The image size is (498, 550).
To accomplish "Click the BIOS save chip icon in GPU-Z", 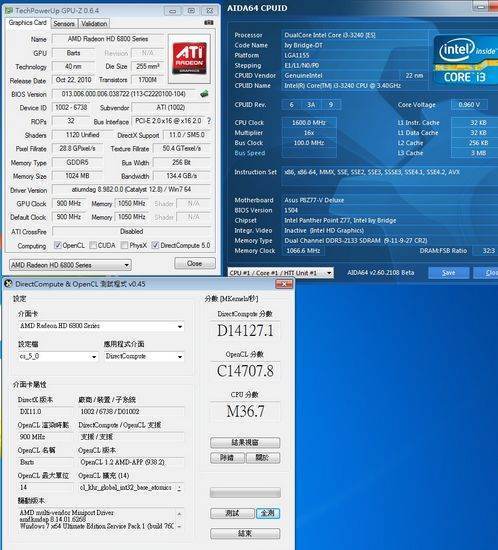I will coord(204,94).
